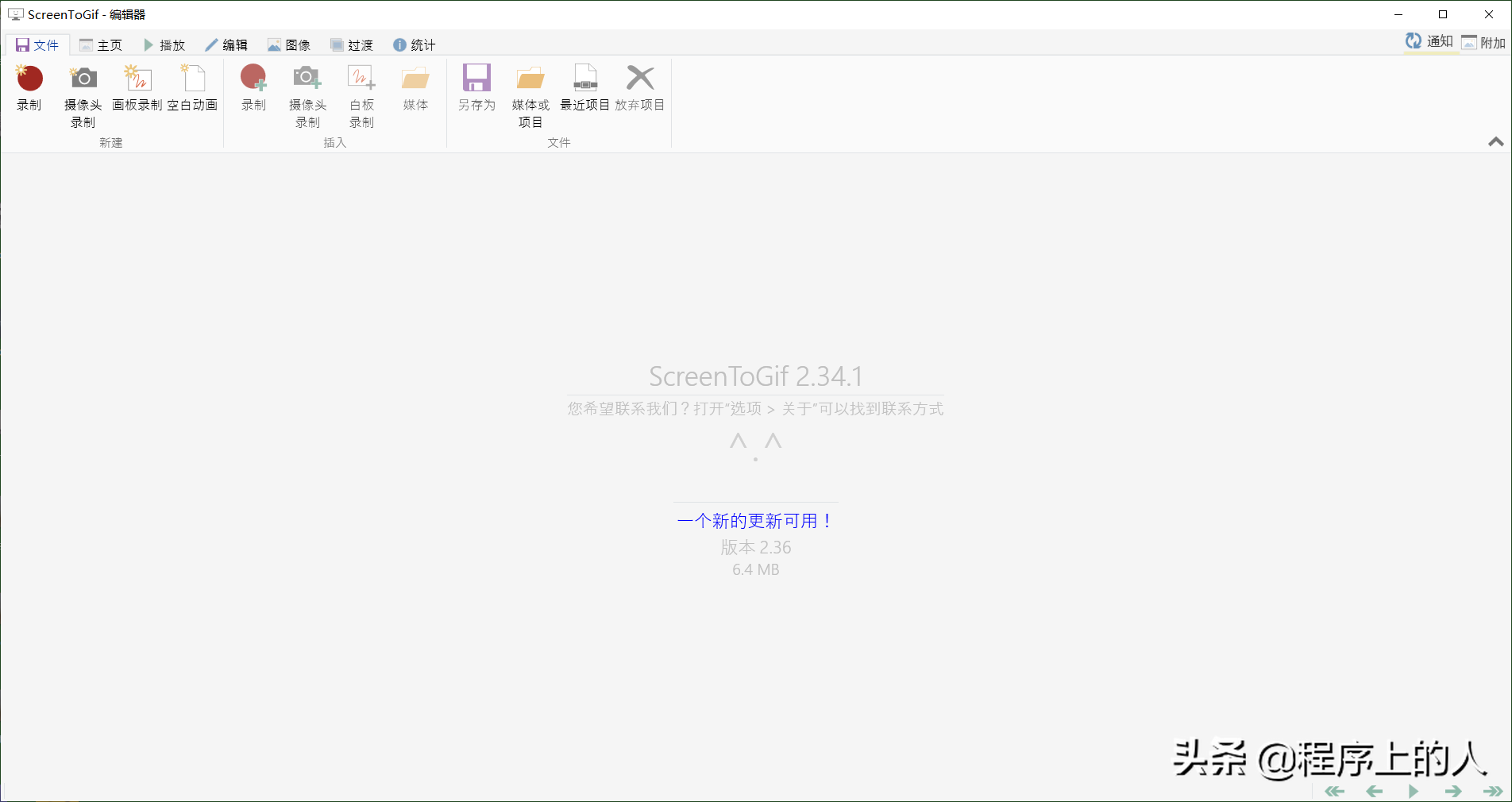The width and height of the screenshot is (1512, 802).
Task: Switch to the Image (图像) tab
Action: click(289, 45)
